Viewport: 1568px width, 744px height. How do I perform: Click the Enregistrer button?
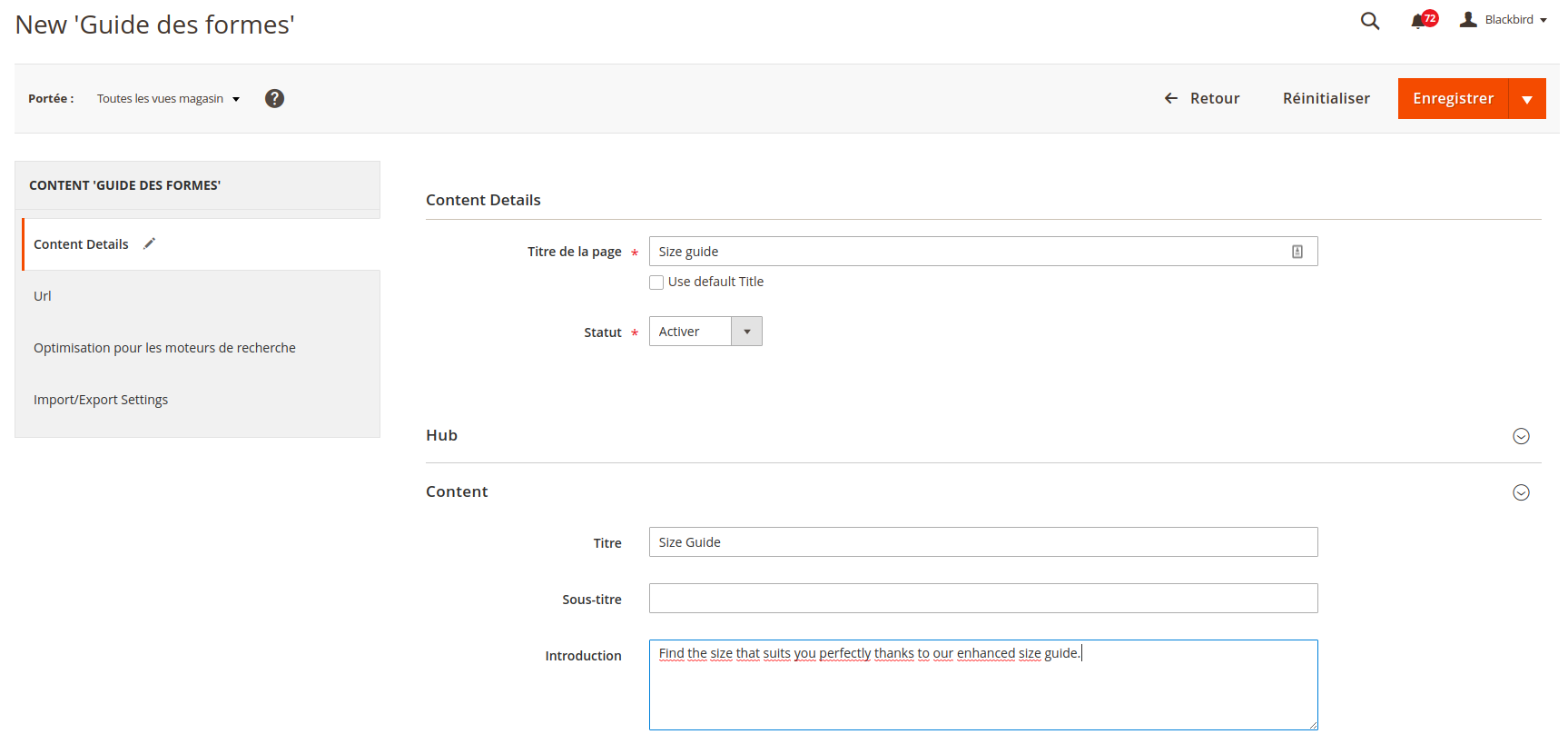pos(1453,99)
